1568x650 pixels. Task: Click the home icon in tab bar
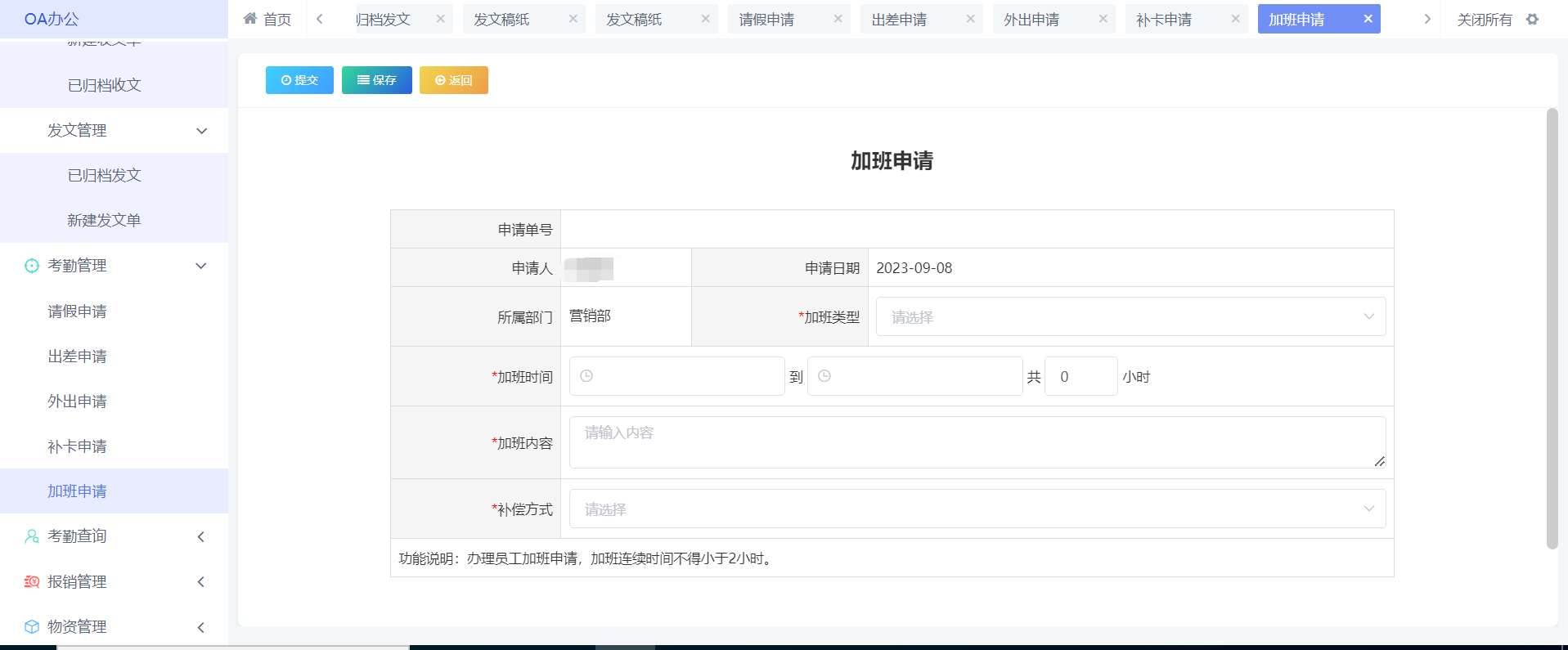(x=250, y=19)
